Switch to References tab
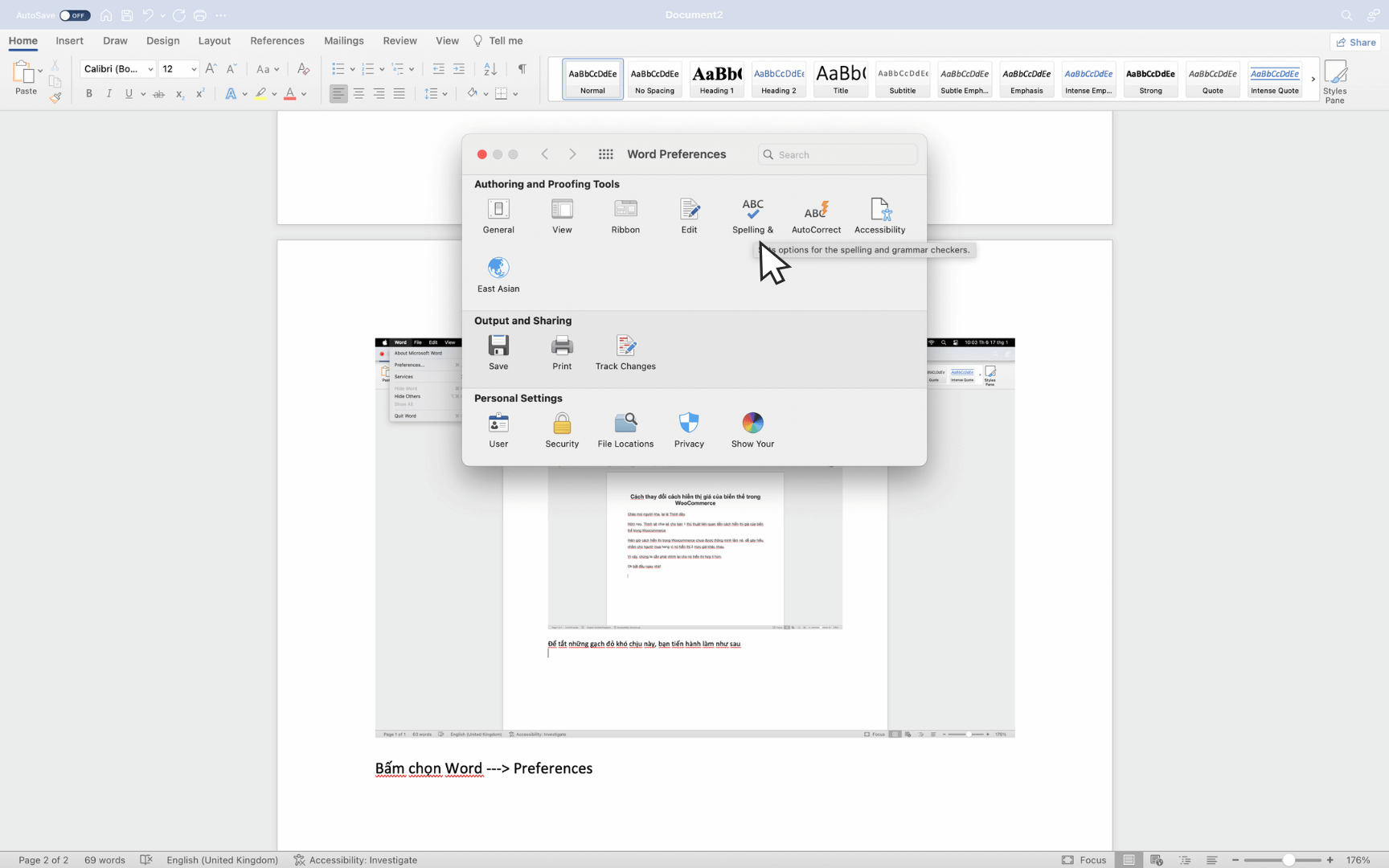The image size is (1389, 868). pyautogui.click(x=277, y=41)
